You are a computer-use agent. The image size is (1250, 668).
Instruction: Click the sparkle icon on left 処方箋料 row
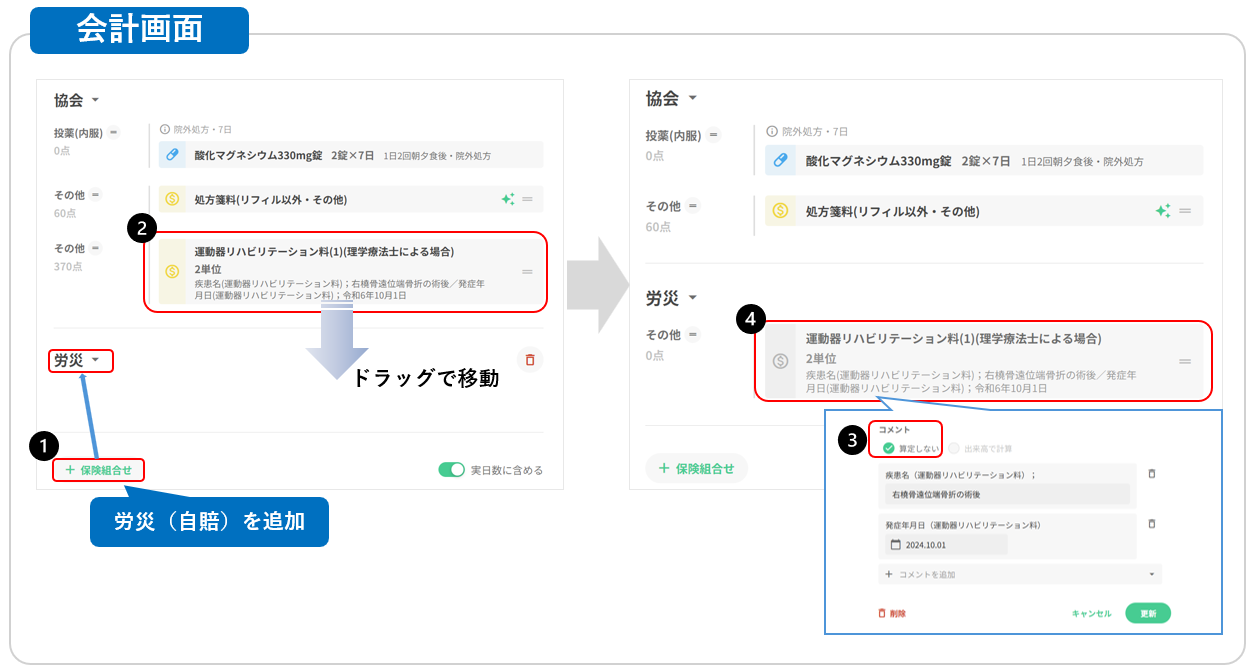point(508,199)
